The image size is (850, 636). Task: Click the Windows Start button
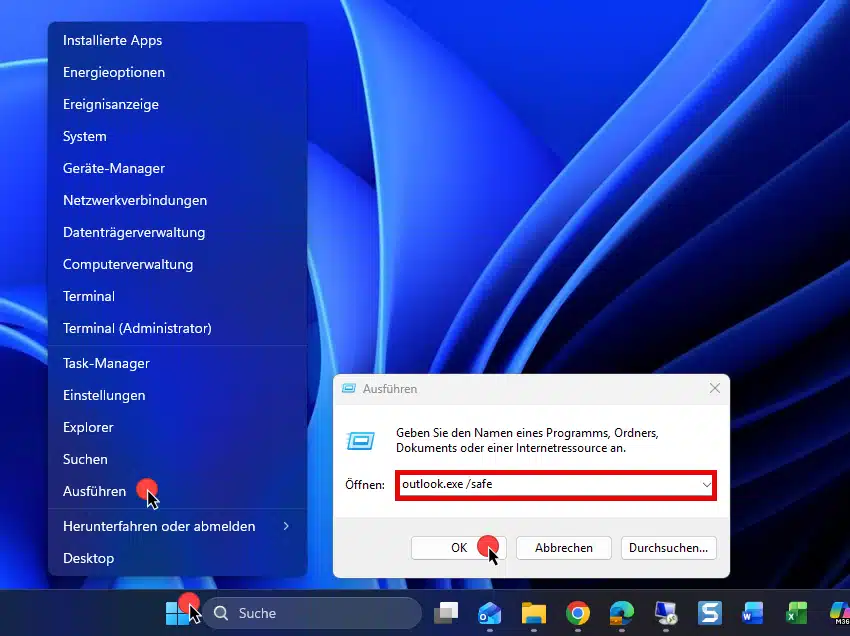coord(179,613)
